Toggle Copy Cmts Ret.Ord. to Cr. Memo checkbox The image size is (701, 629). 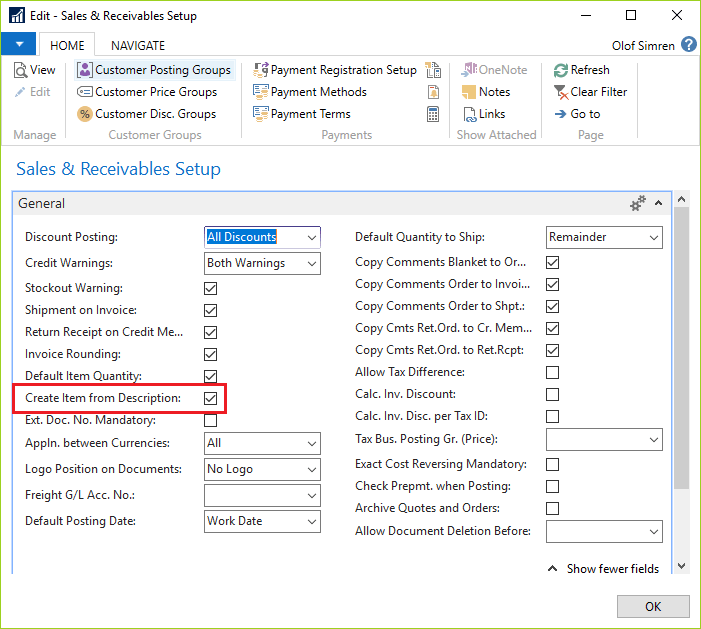pyautogui.click(x=553, y=329)
